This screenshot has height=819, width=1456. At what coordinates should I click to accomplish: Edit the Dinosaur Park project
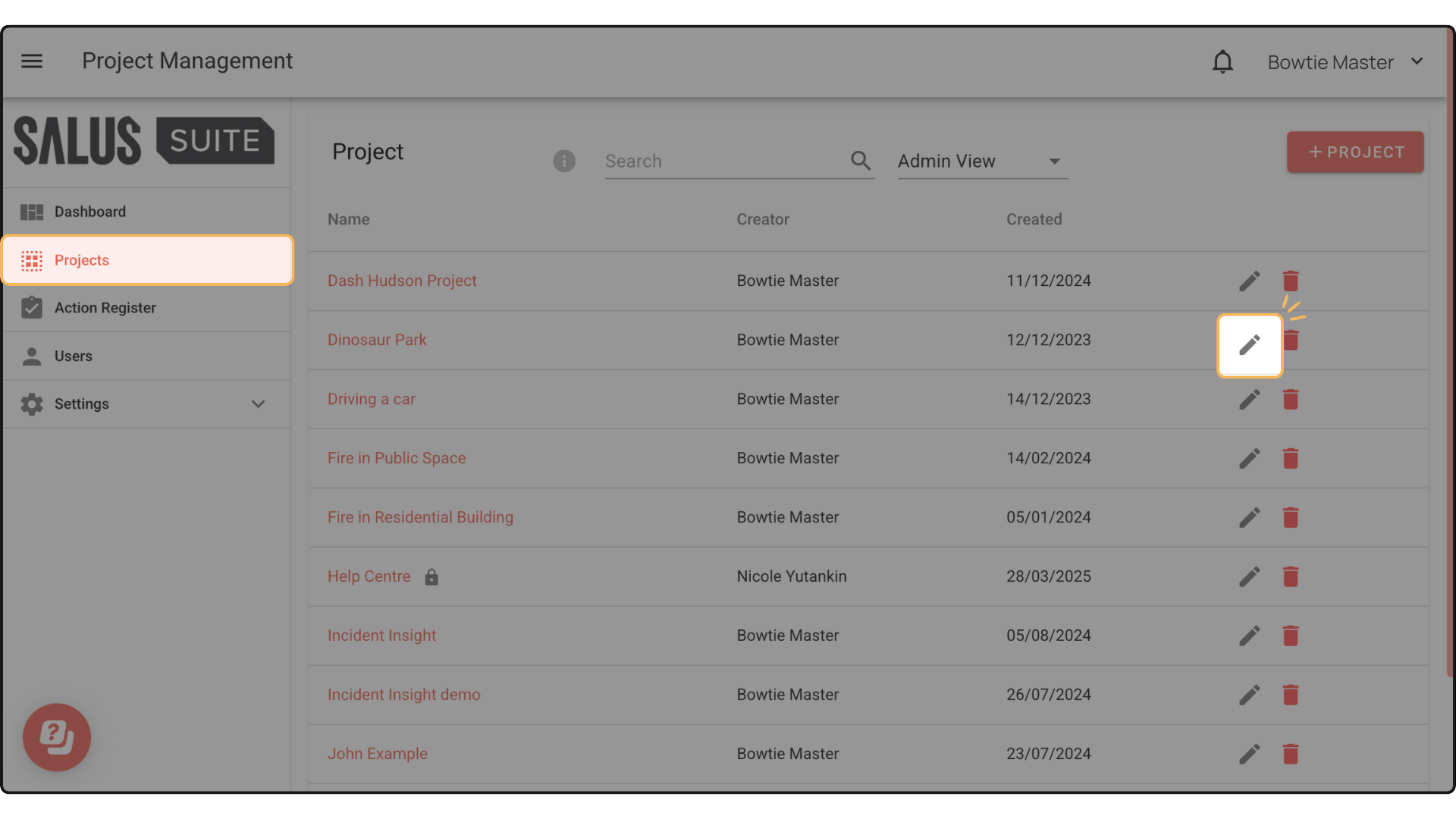pos(1249,345)
